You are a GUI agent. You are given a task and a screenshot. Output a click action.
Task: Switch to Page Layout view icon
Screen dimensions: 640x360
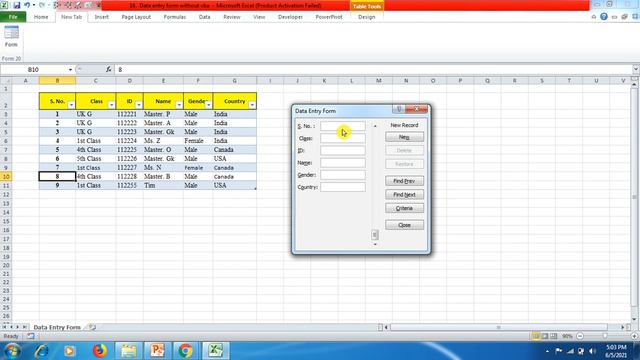(x=544, y=336)
